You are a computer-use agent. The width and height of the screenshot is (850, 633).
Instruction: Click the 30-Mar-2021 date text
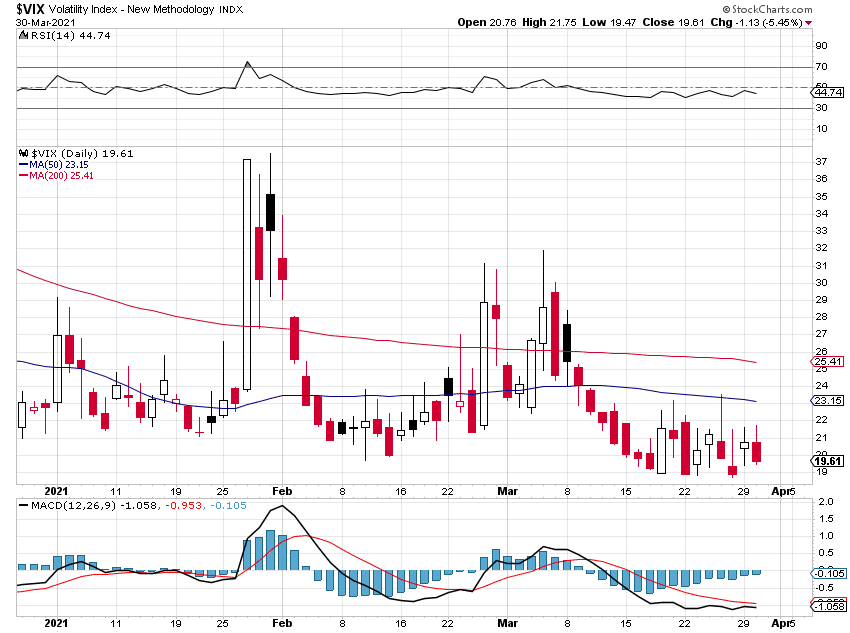[x=43, y=22]
